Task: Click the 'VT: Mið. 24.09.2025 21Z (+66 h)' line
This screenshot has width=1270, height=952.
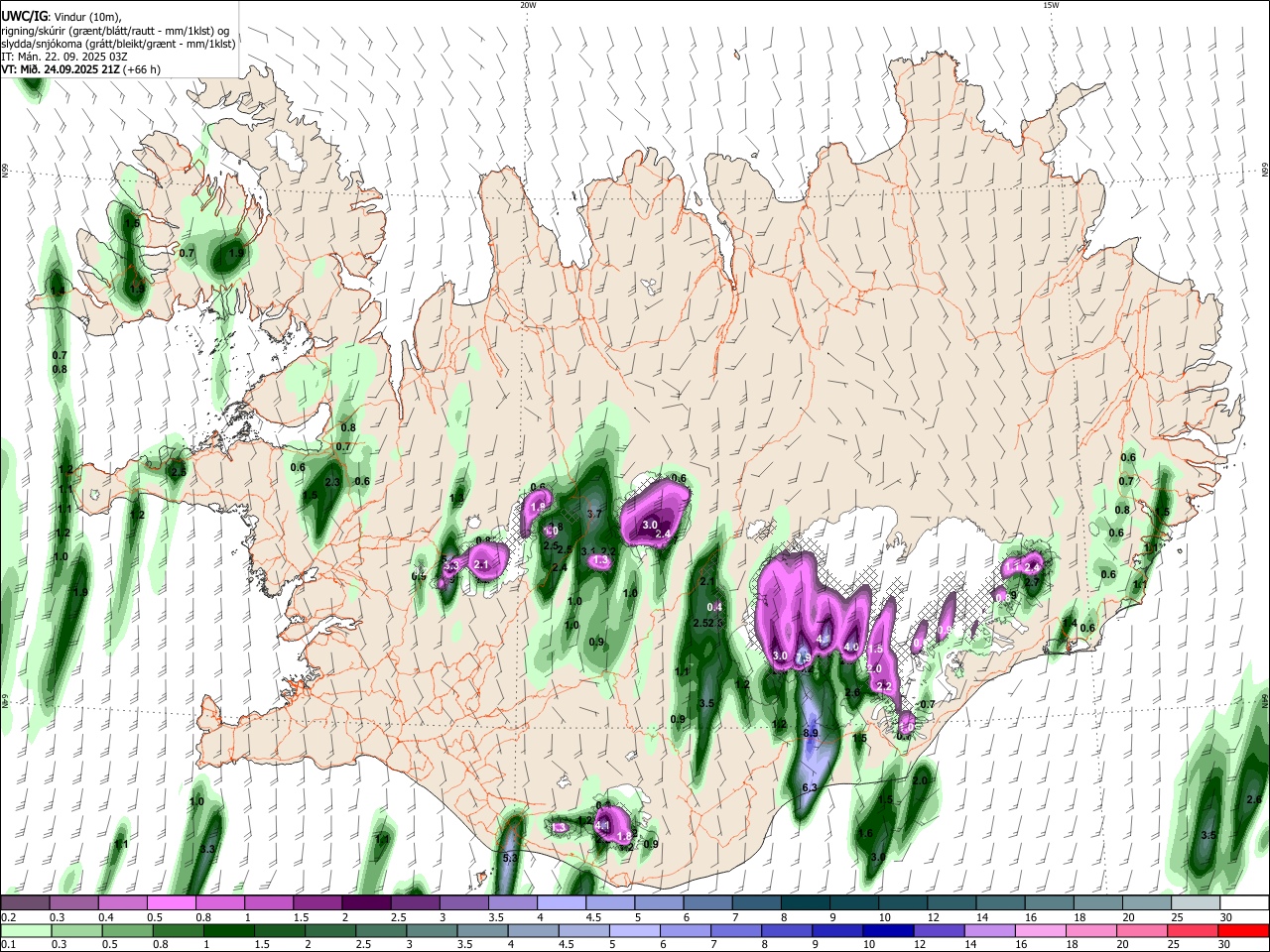Action: pyautogui.click(x=80, y=69)
